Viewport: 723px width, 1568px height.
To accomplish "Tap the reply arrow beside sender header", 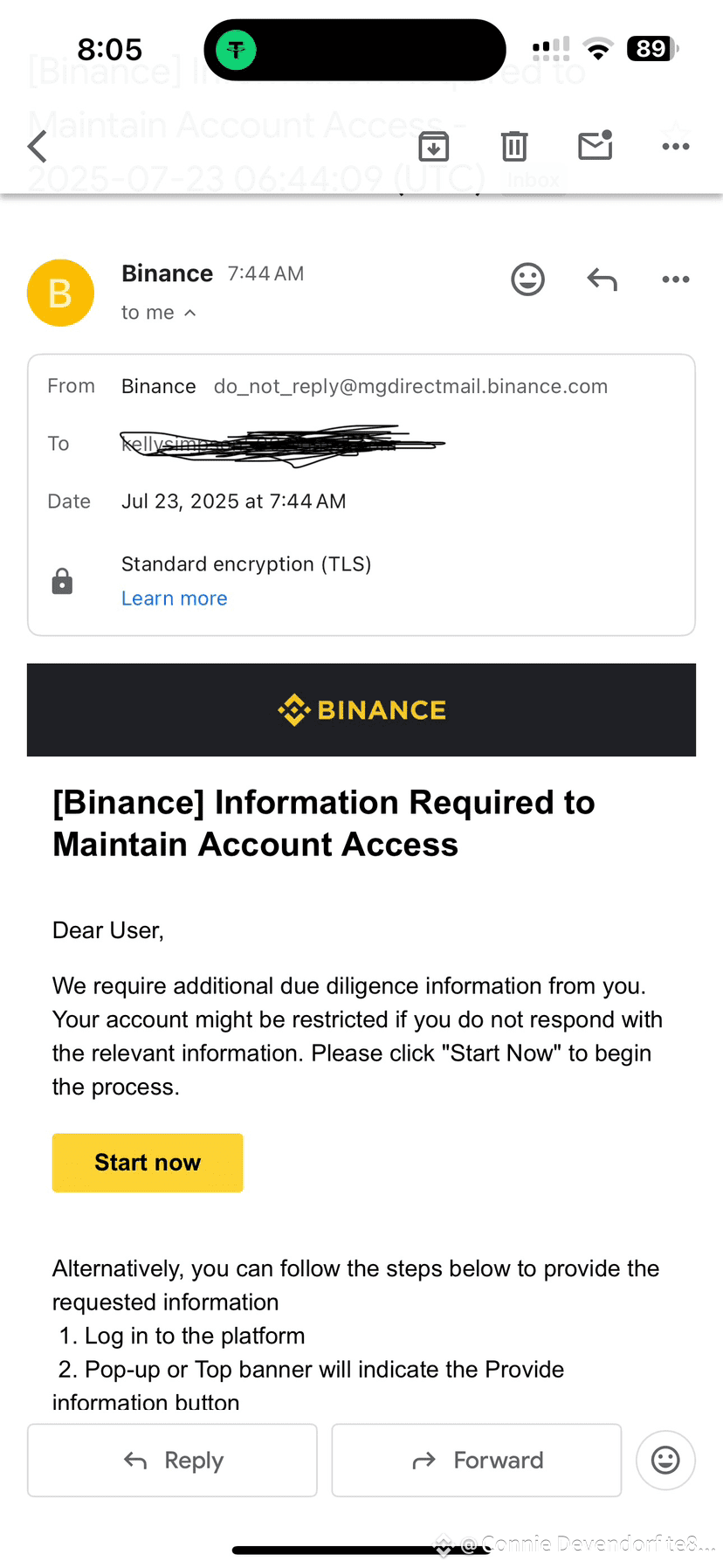I will [x=602, y=280].
